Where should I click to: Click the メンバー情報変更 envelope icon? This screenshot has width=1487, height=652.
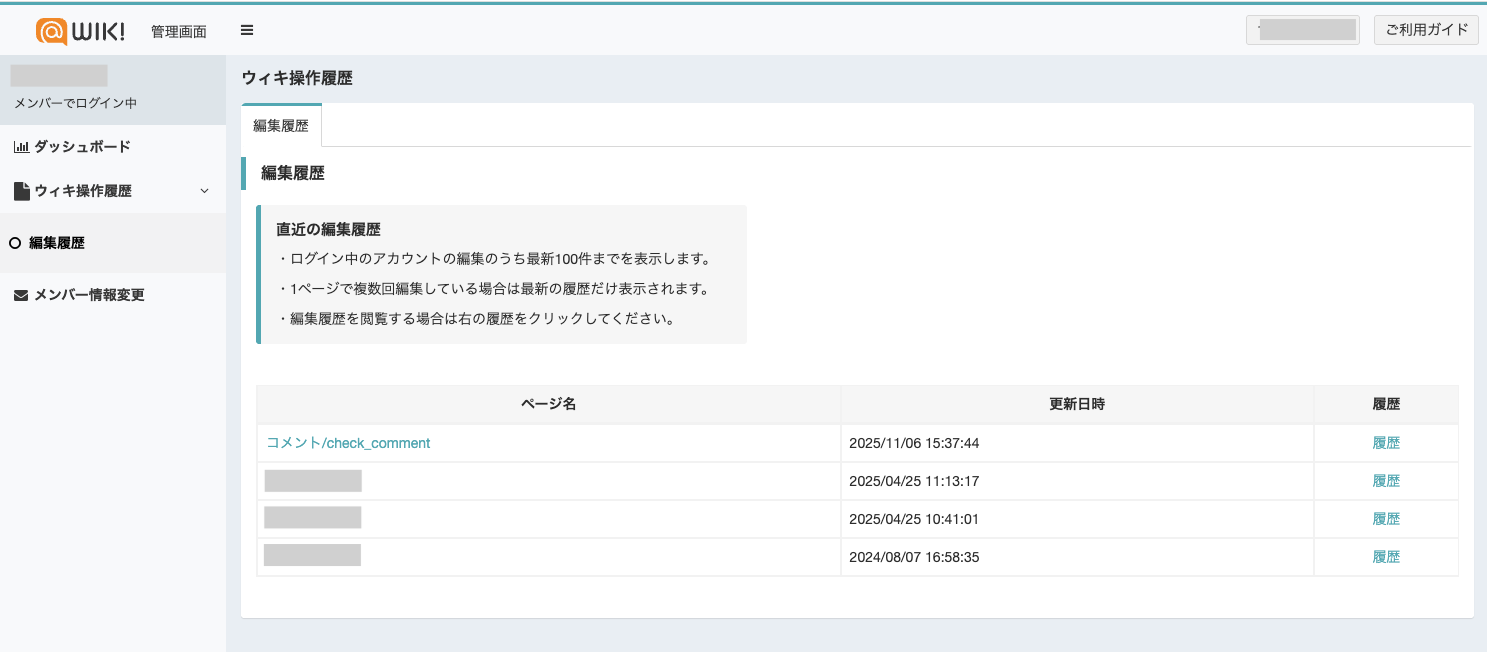tap(21, 296)
